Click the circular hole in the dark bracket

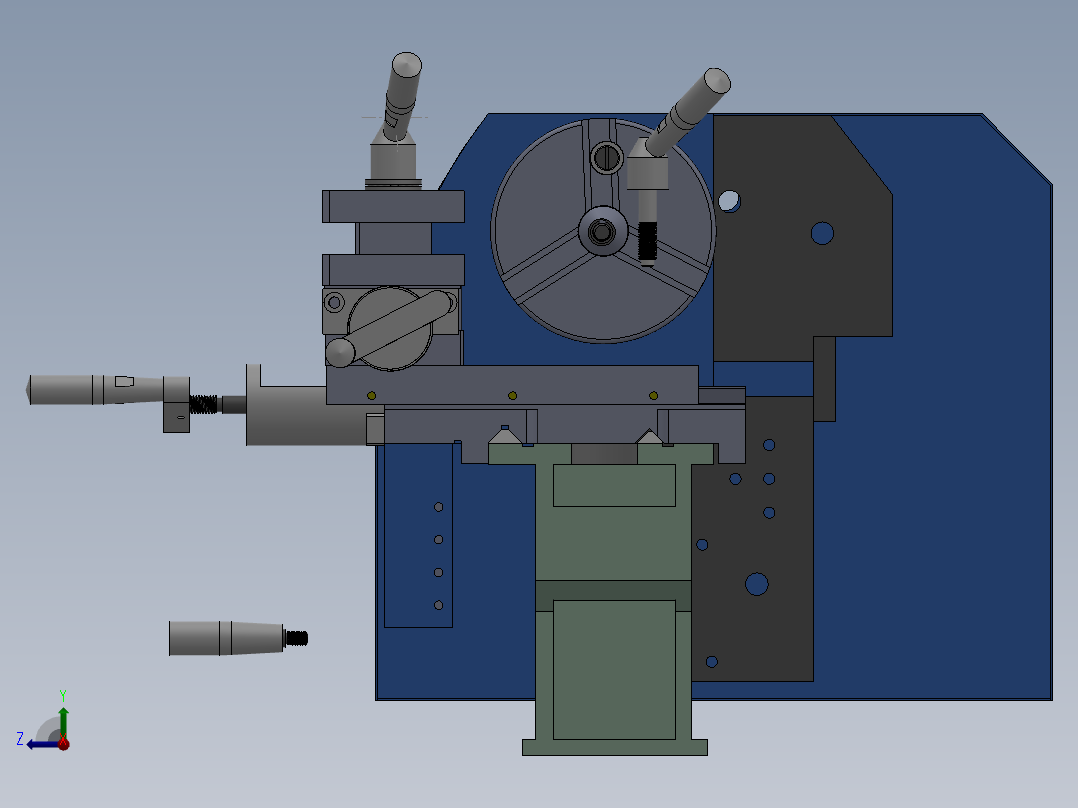822,233
